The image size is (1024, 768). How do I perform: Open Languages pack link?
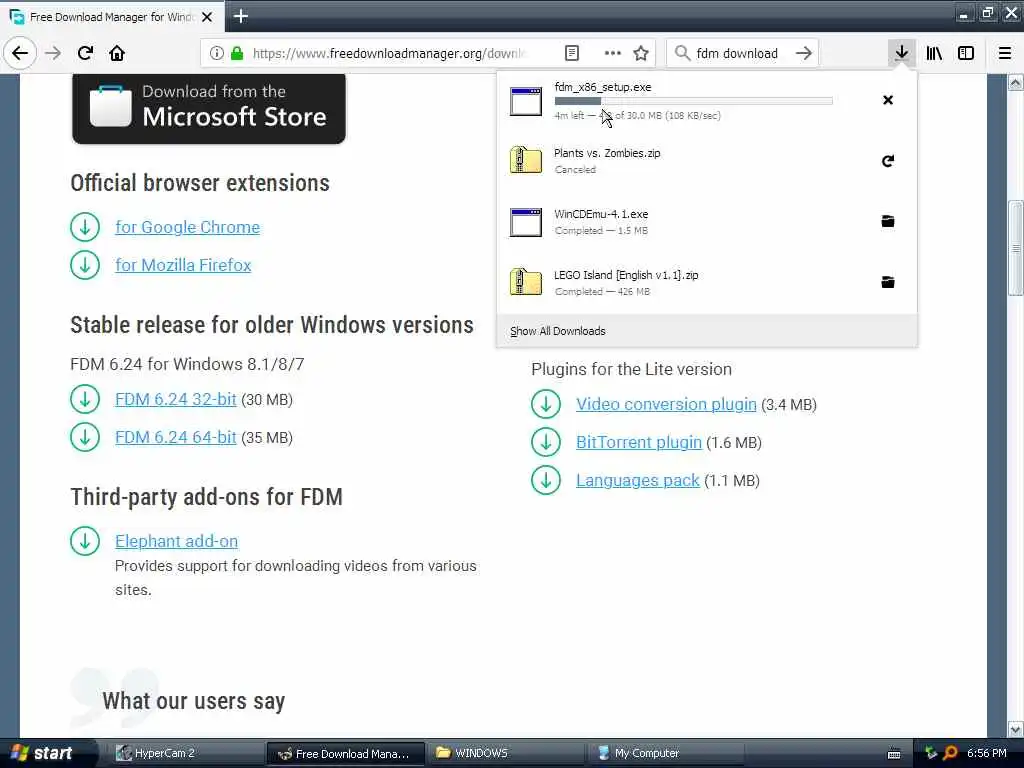(x=637, y=481)
